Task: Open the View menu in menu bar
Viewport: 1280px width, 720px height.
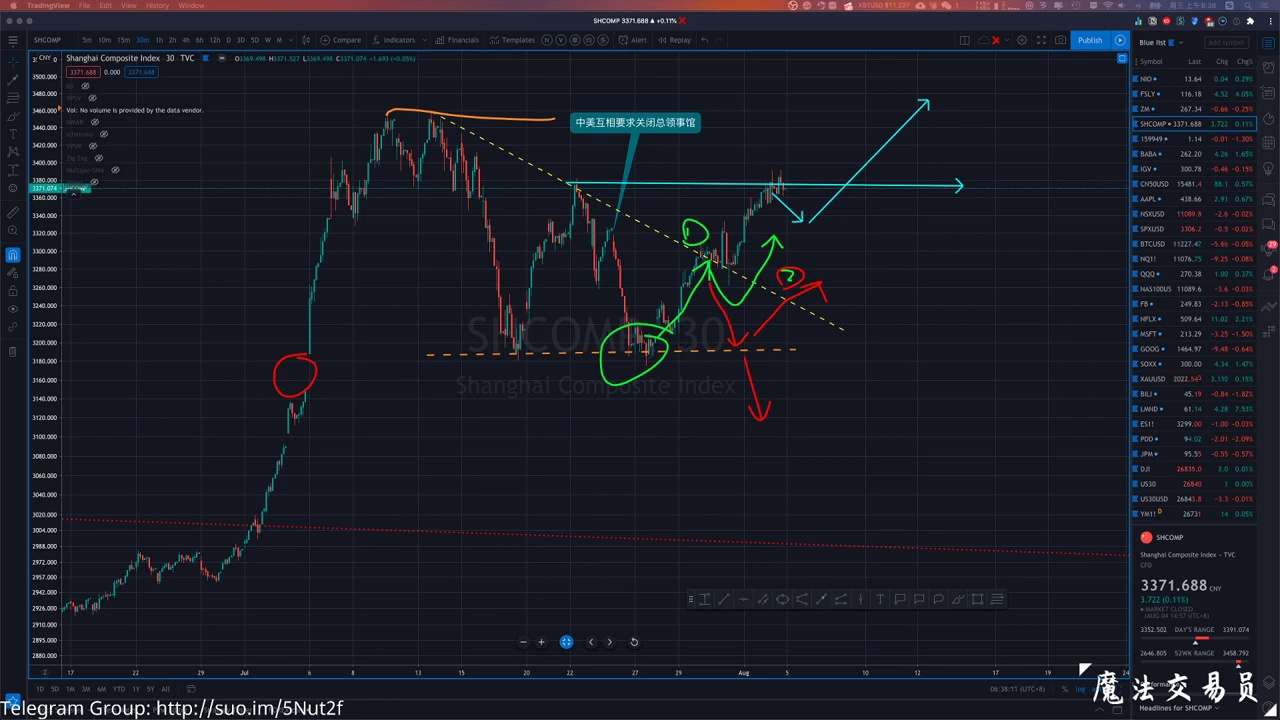Action: pyautogui.click(x=129, y=5)
